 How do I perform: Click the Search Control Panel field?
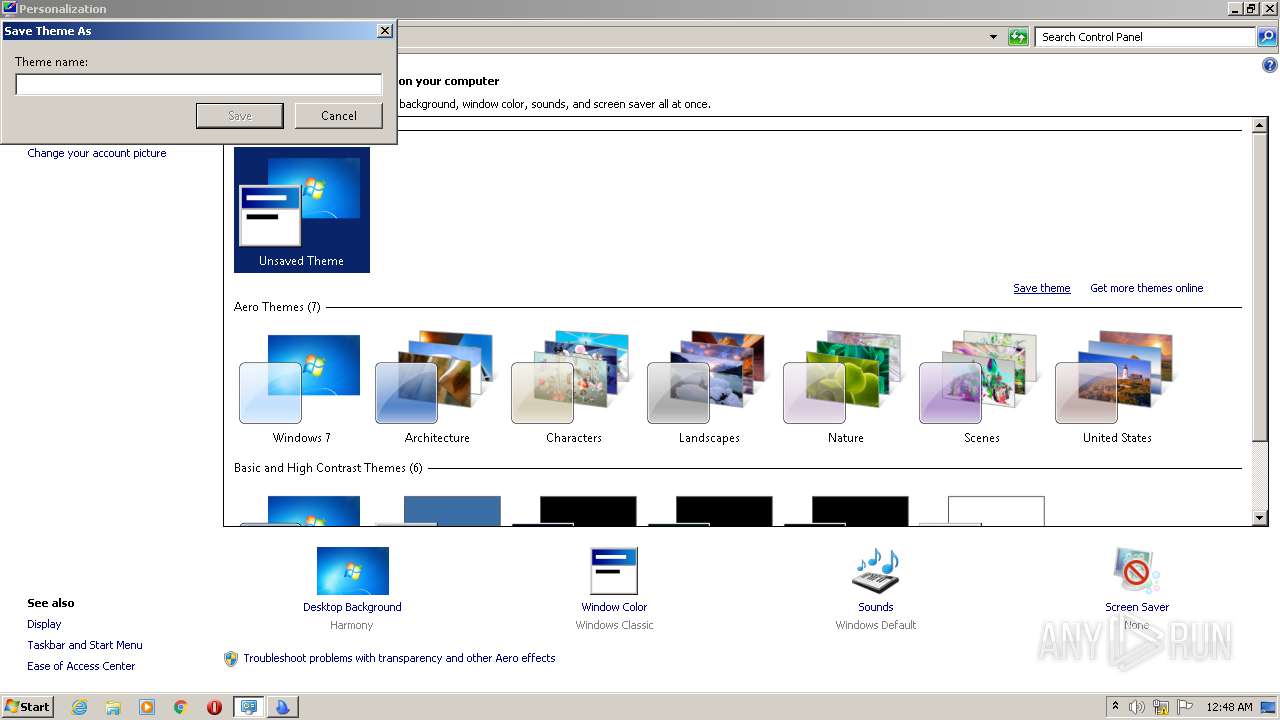[x=1145, y=37]
